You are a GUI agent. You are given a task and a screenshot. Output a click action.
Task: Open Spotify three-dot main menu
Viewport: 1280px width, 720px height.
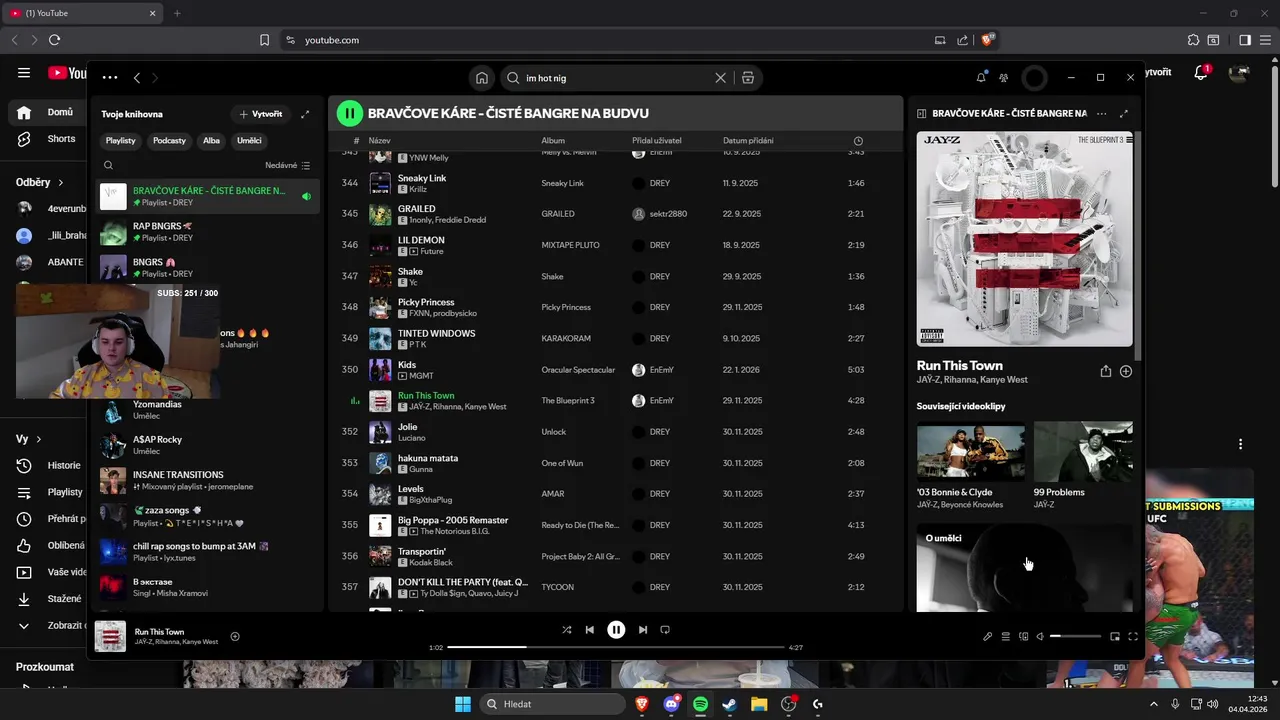tap(110, 78)
